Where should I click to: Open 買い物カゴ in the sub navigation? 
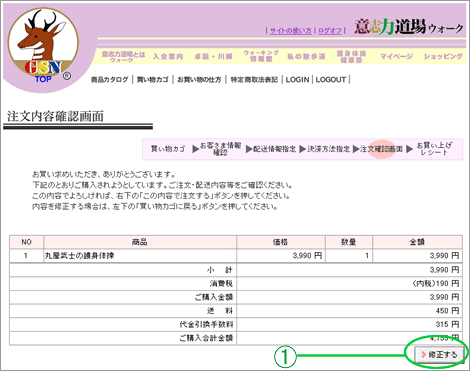click(x=153, y=80)
